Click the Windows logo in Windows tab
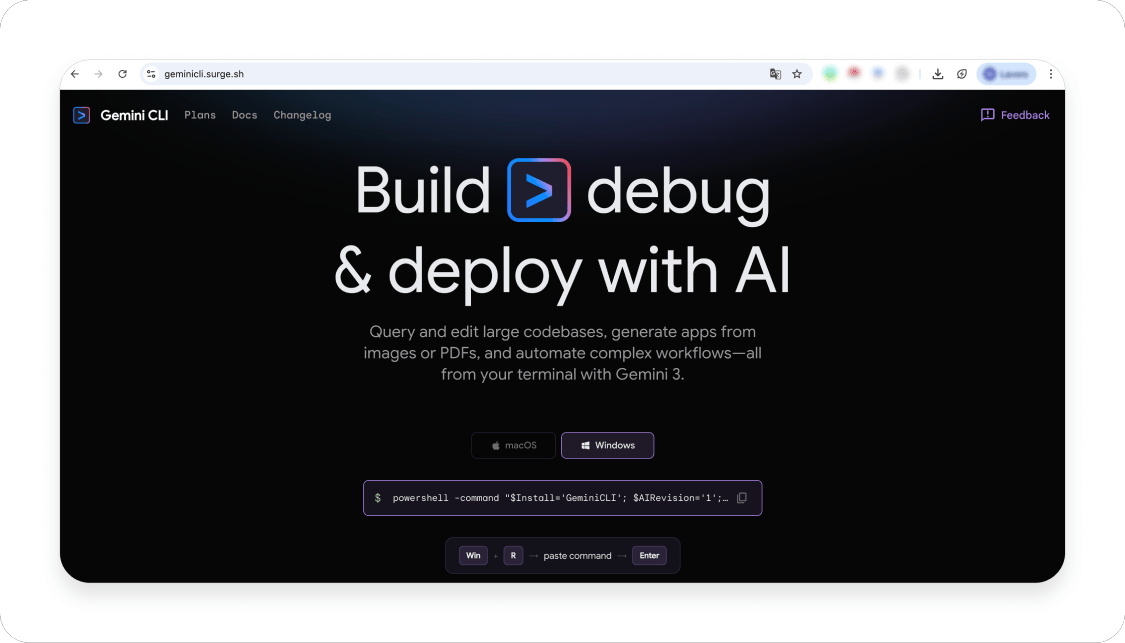Viewport: 1125px width, 643px height. click(x=585, y=446)
